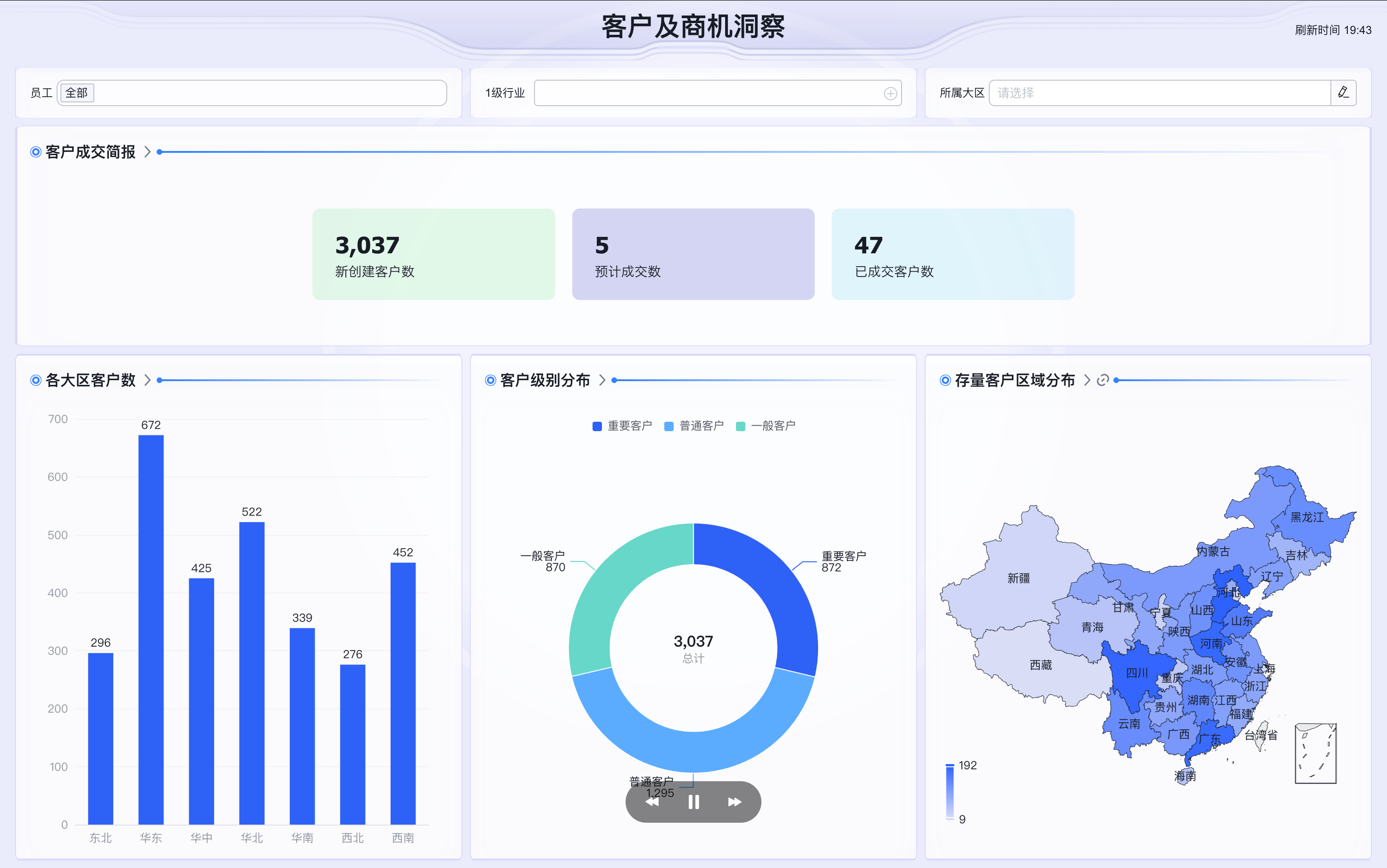The image size is (1387, 868).
Task: Click the 华东 x-axis label
Action: pyautogui.click(x=151, y=838)
